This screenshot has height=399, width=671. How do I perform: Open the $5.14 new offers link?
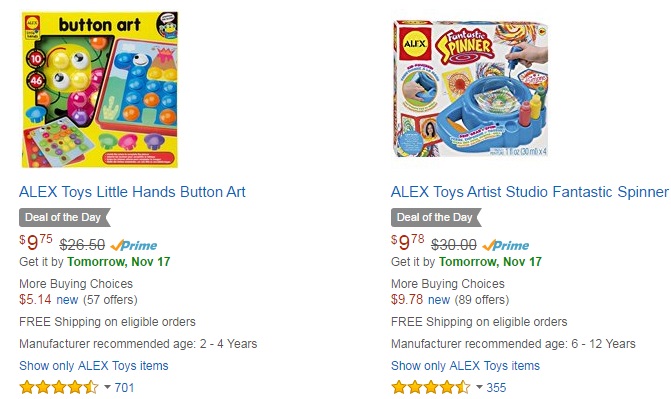(48, 300)
